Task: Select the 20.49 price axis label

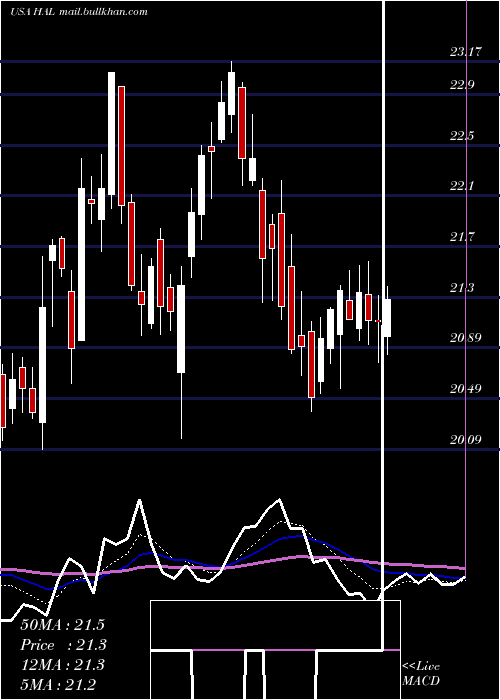Action: click(x=466, y=389)
